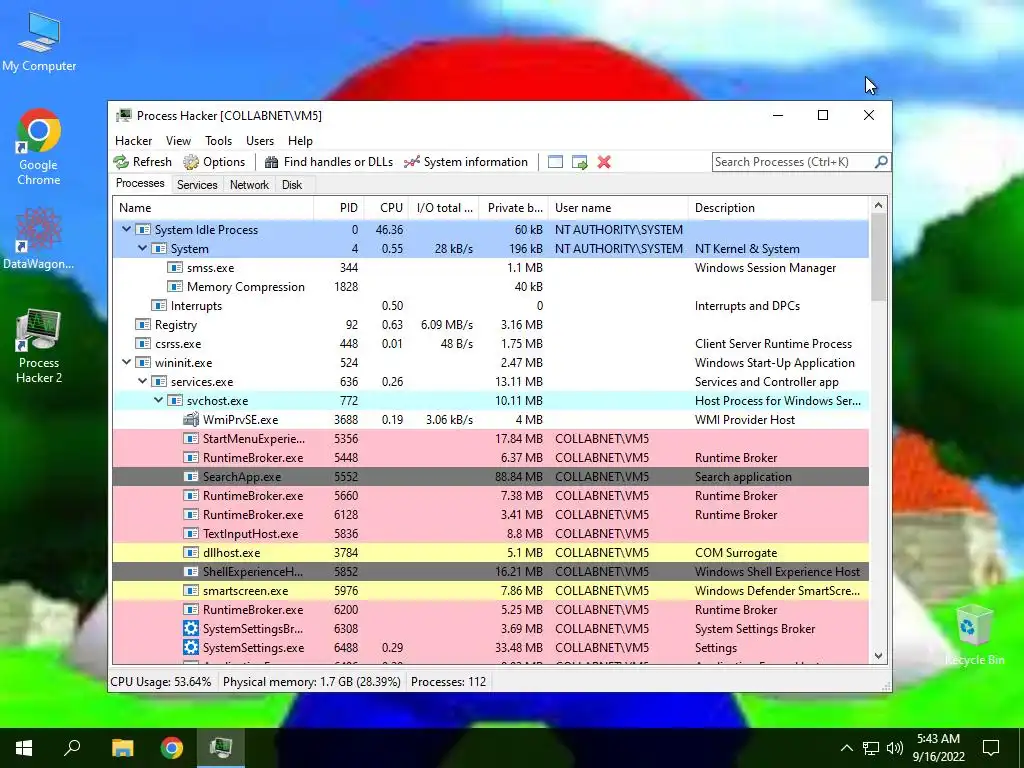Open the Help menu

pyautogui.click(x=300, y=141)
